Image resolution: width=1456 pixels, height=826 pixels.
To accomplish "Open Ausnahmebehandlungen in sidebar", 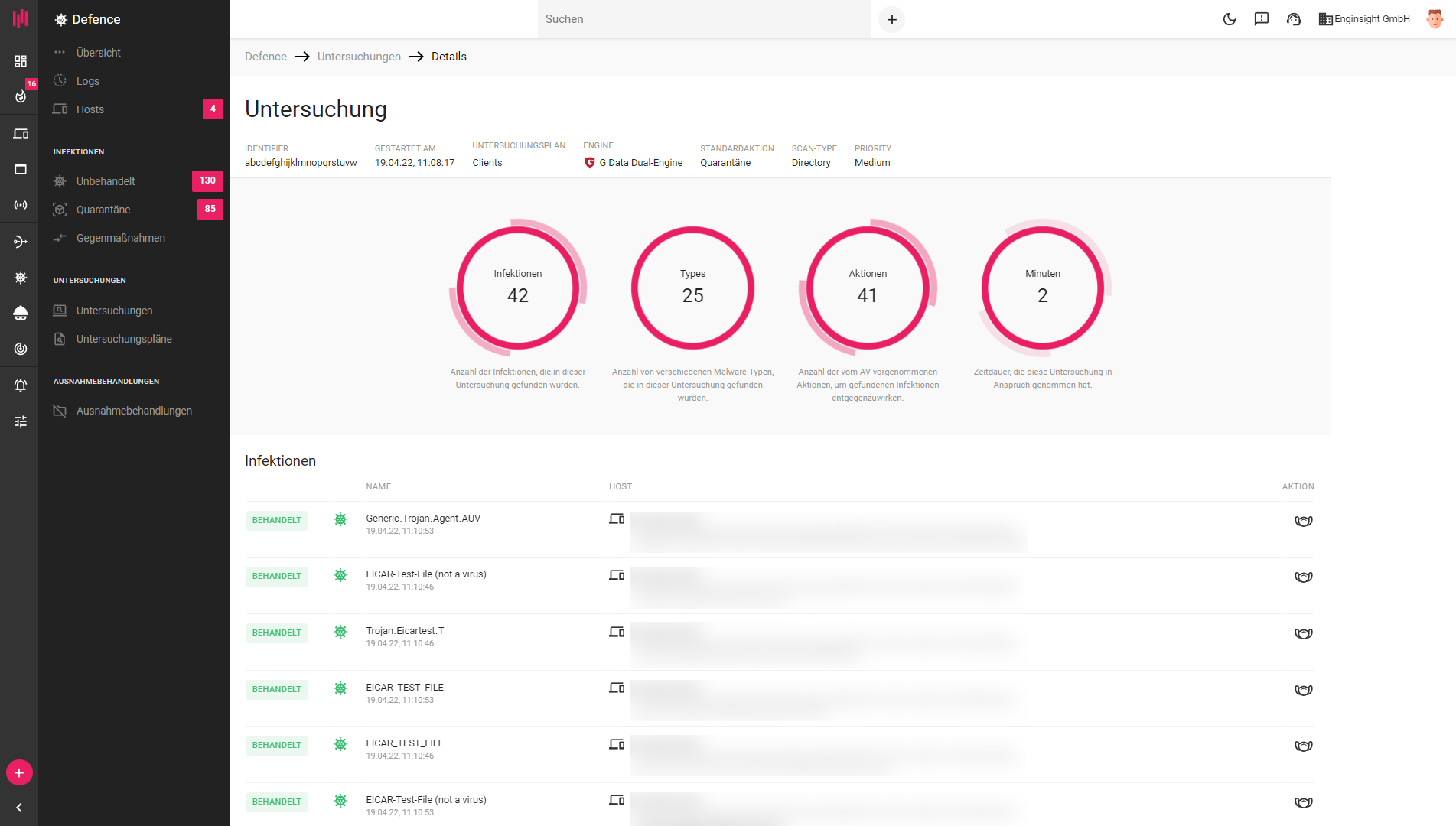I will (134, 411).
